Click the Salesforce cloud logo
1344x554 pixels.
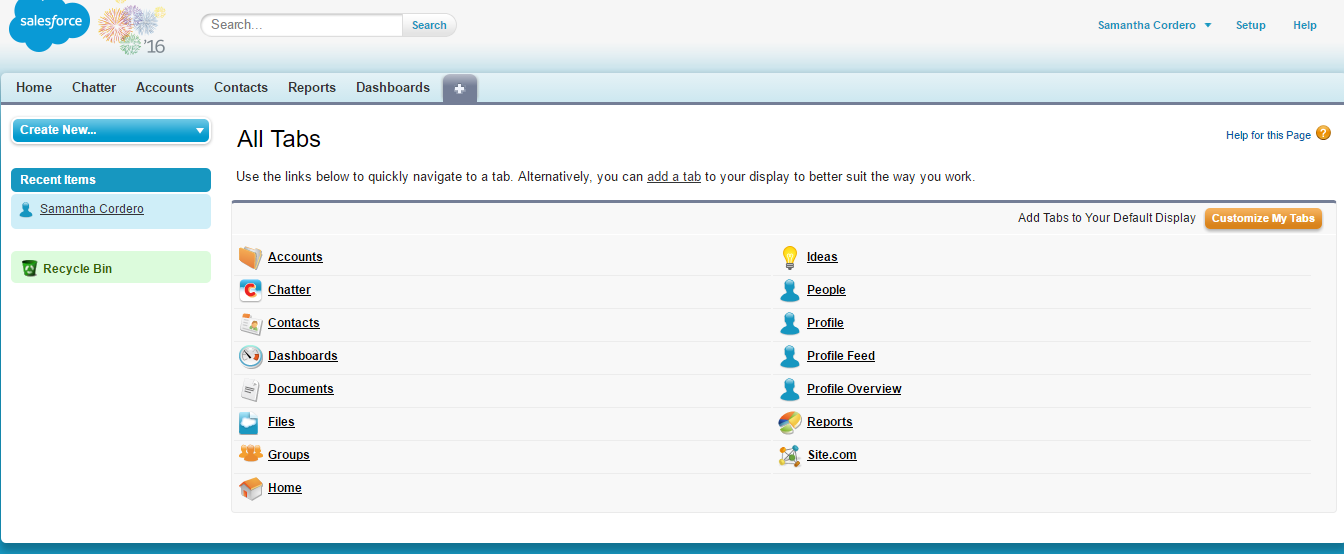click(x=49, y=25)
